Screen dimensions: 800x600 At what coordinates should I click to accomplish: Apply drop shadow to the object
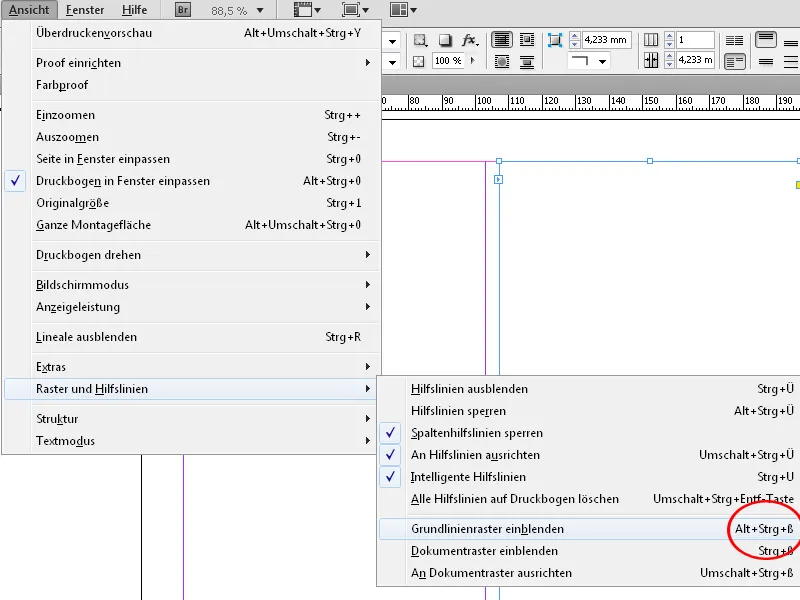445,40
